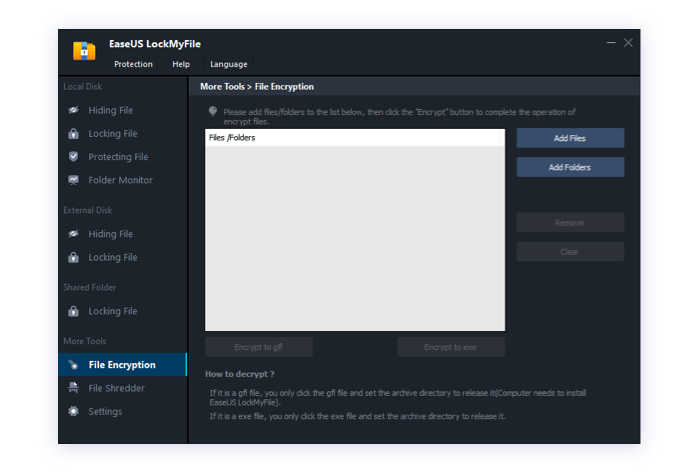Minimize the LockMyFile window

click(x=611, y=43)
